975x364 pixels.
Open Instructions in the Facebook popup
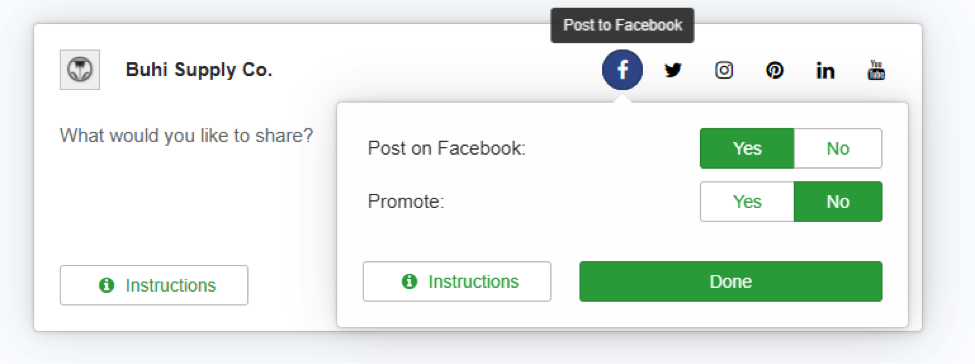coord(457,281)
